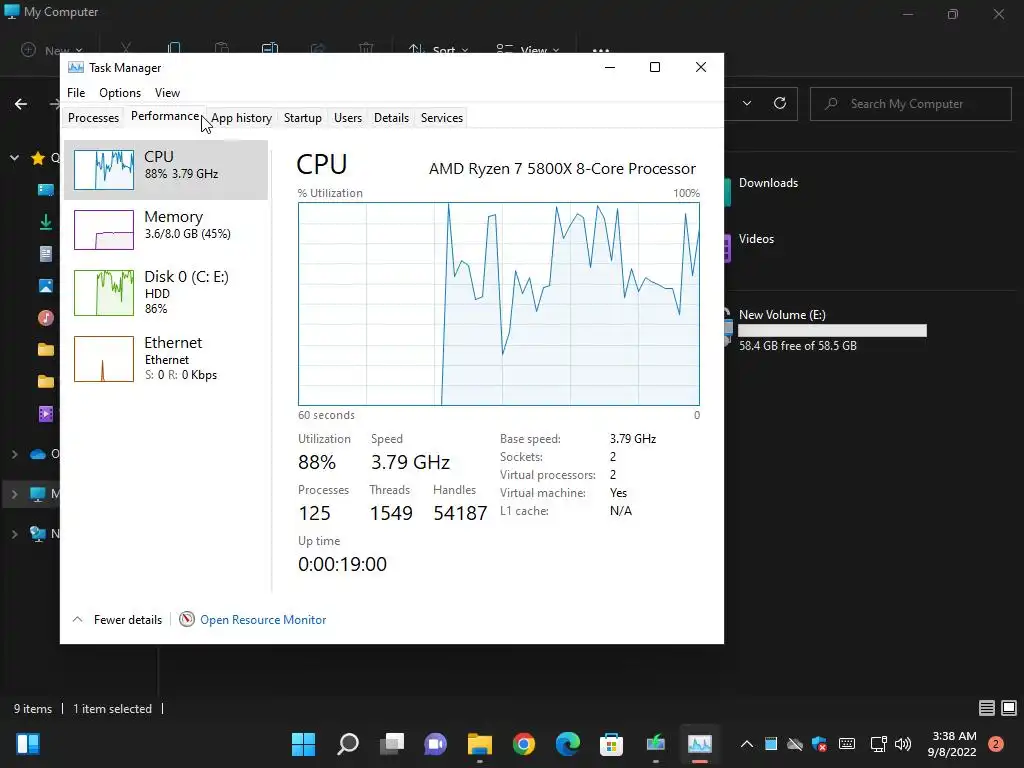Switch to the Processes tab
Image resolution: width=1024 pixels, height=768 pixels.
93,118
